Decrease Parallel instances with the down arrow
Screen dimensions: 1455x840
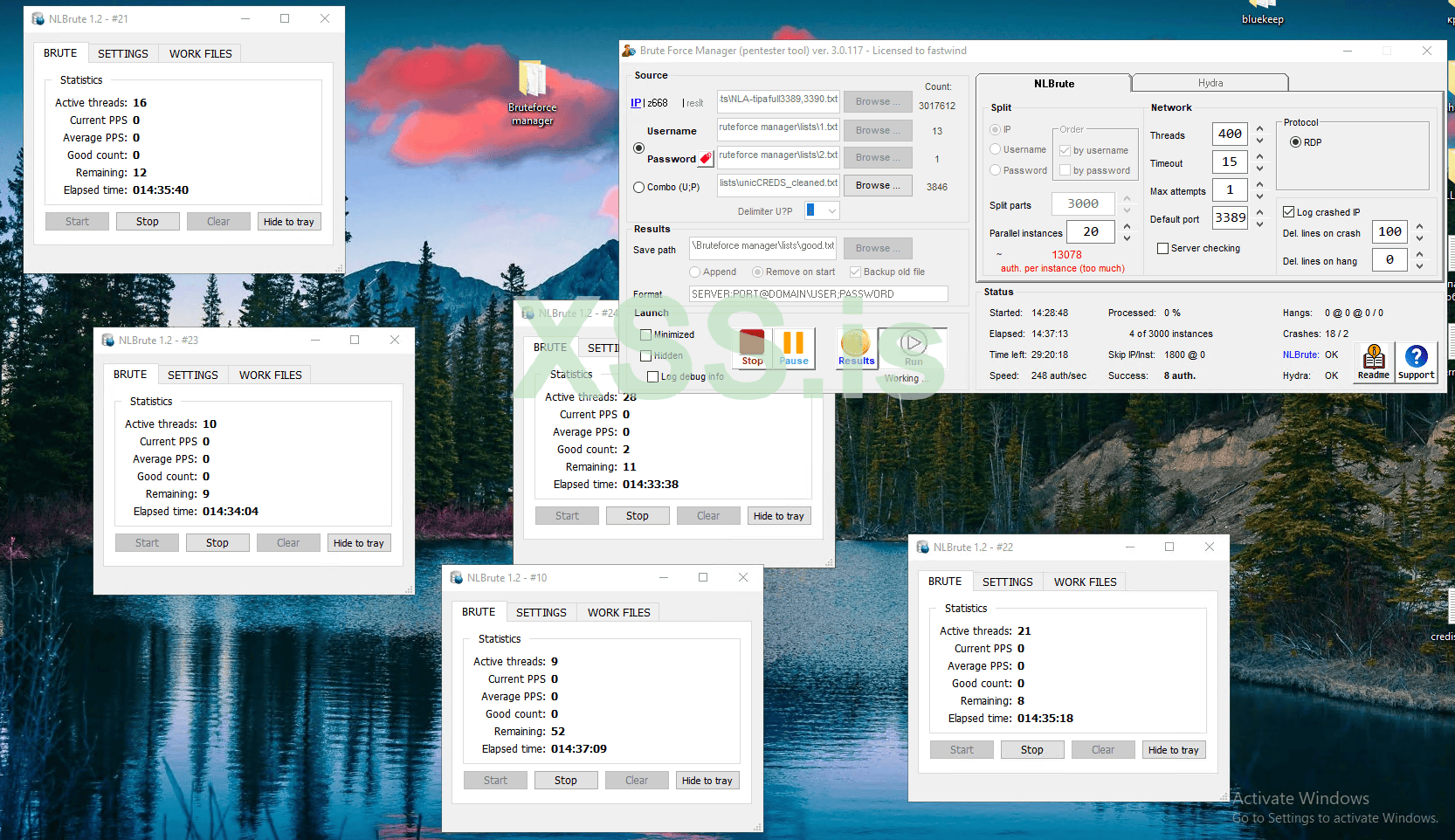pos(1127,238)
